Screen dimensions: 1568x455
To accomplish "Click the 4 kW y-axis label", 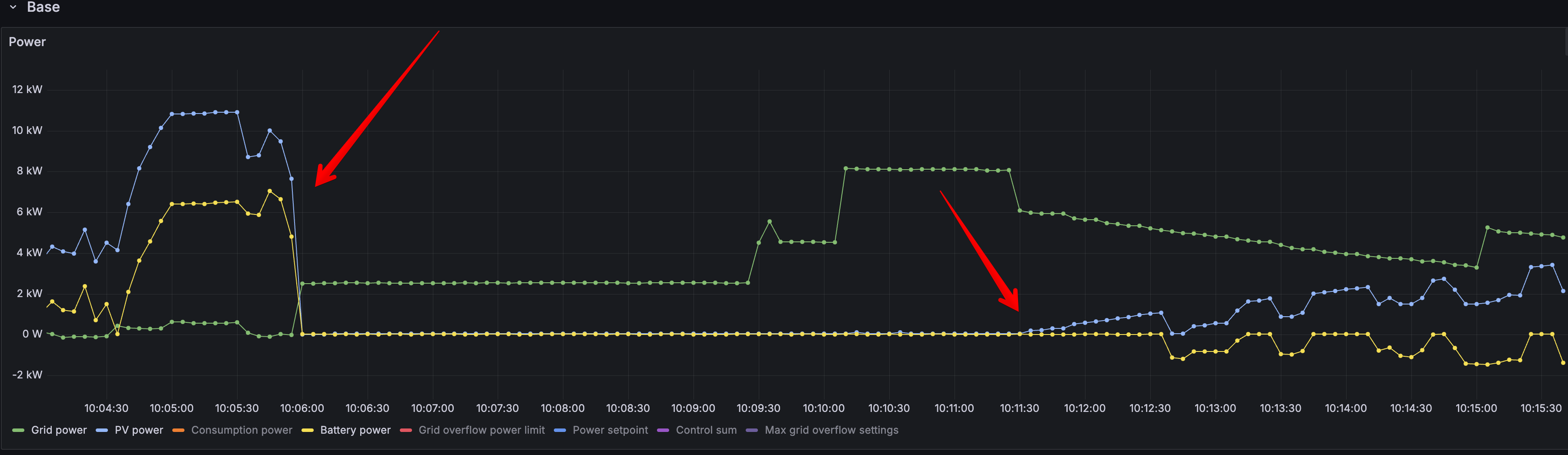I will [29, 252].
